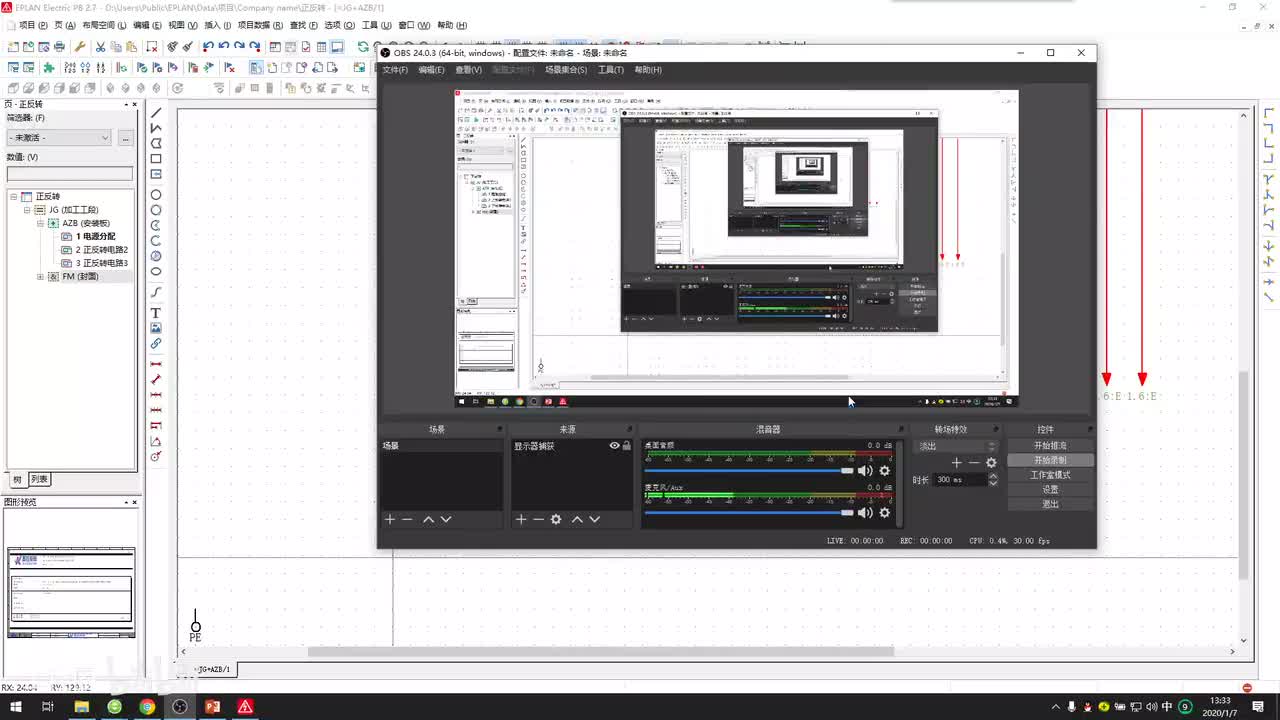Move the selected source down in OBS
The height and width of the screenshot is (720, 1280).
(594, 519)
